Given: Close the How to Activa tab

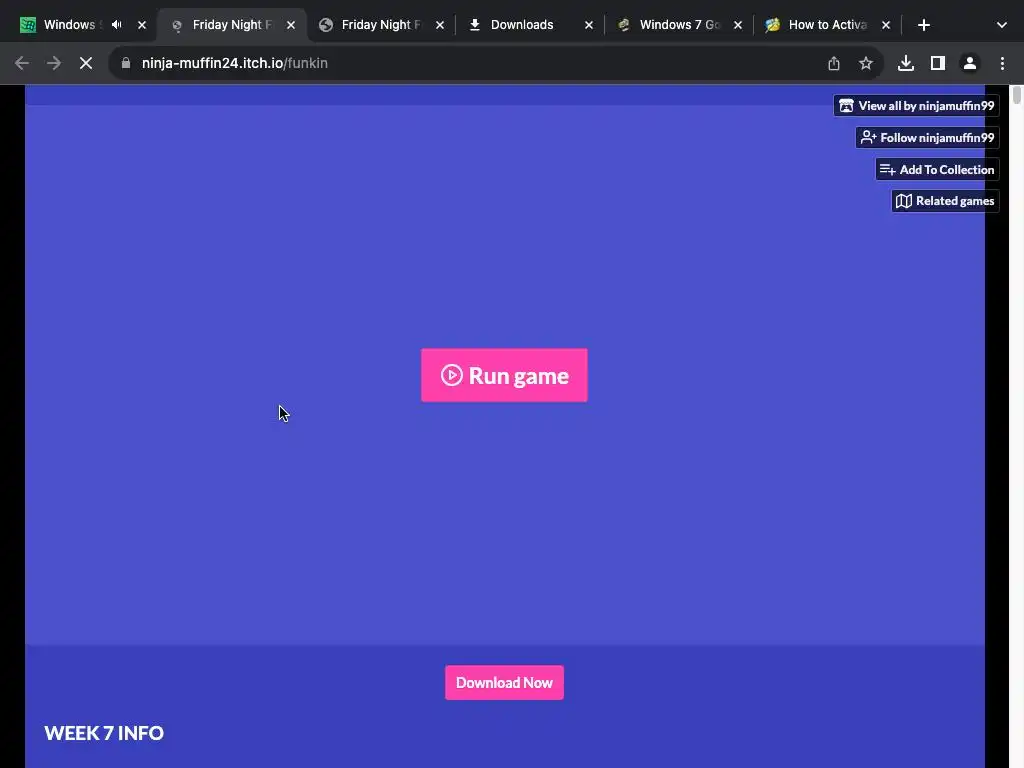Looking at the screenshot, I should [886, 25].
